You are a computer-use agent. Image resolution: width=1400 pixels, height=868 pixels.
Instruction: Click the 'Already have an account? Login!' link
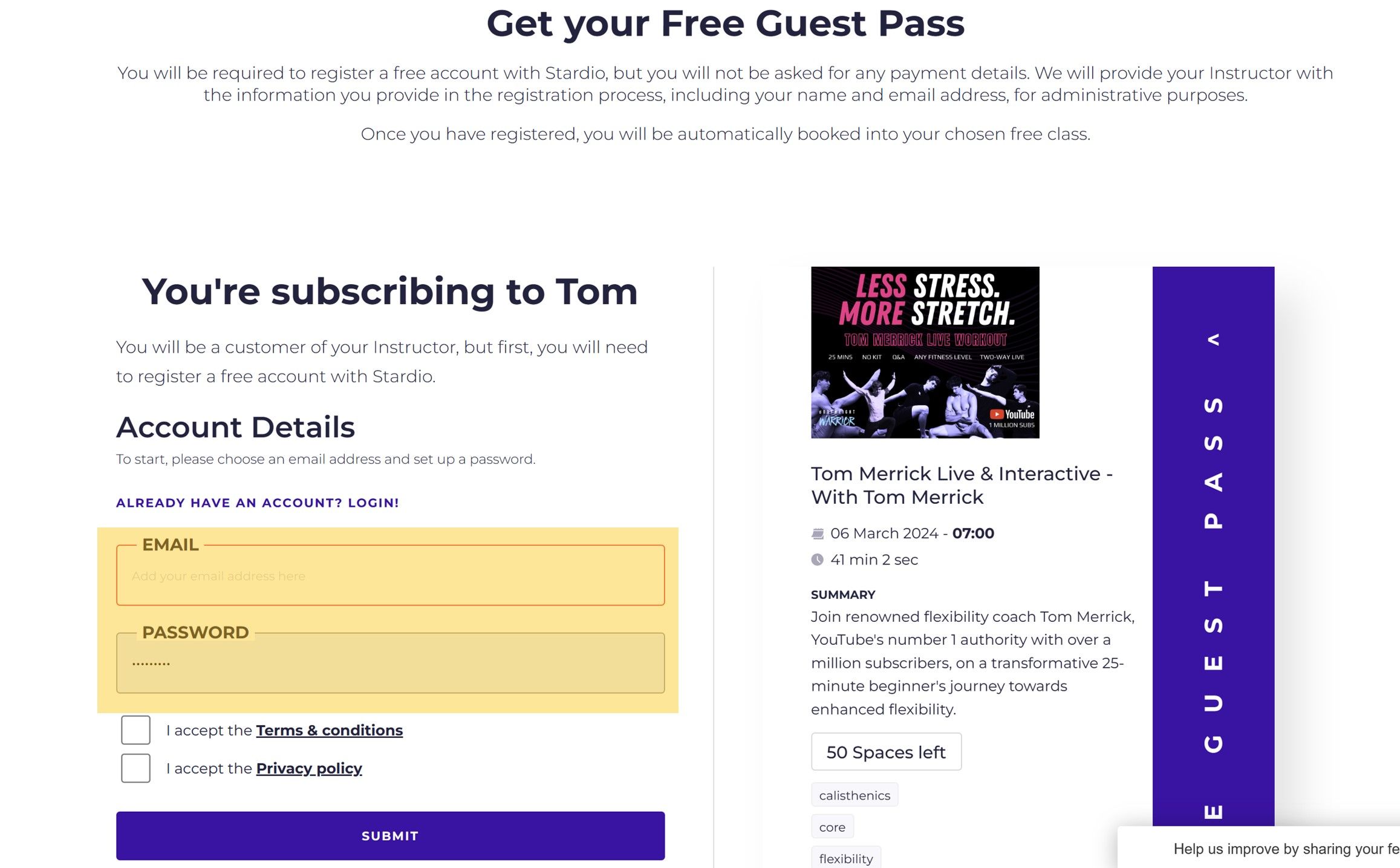tap(257, 503)
